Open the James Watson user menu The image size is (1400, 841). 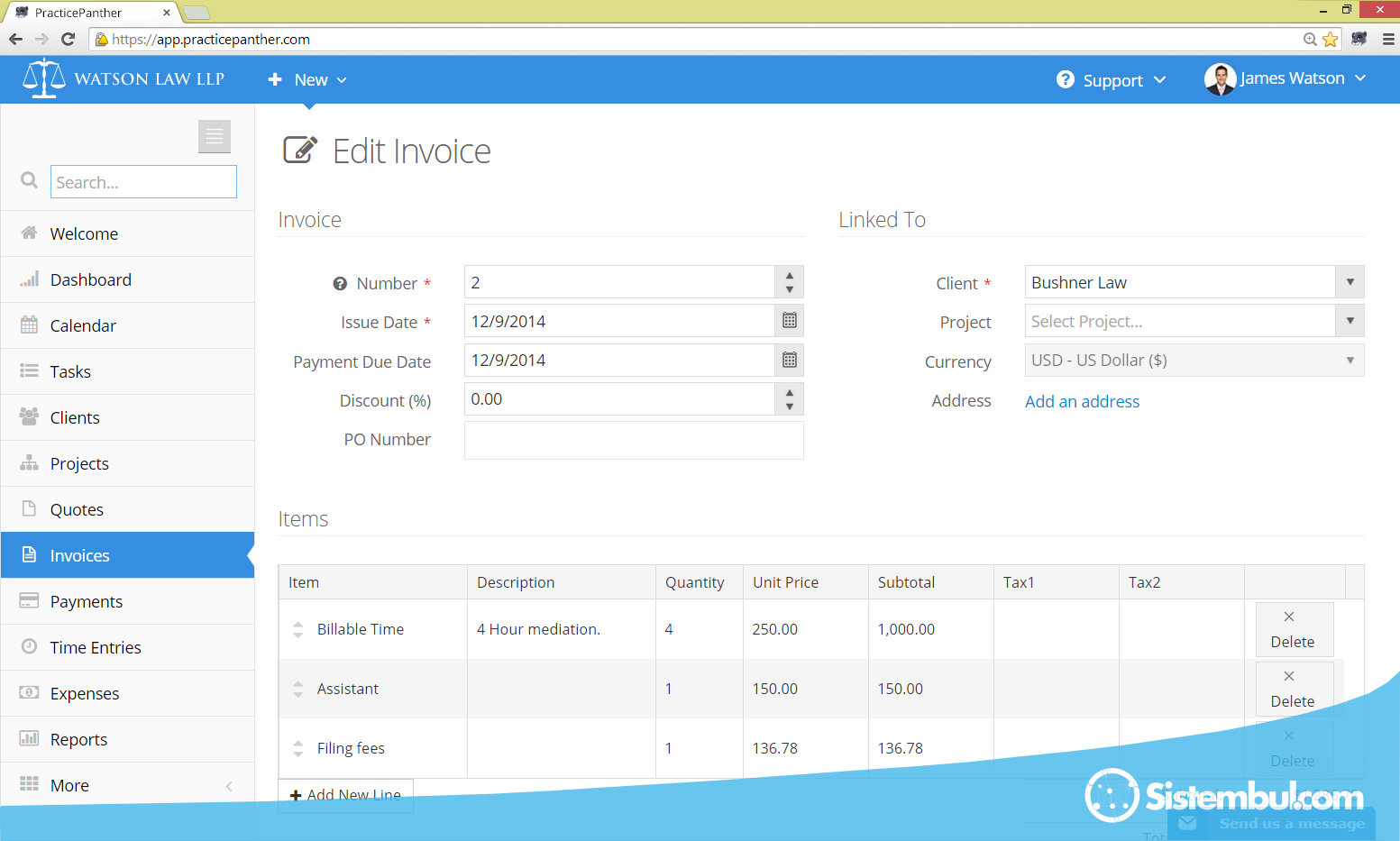click(1286, 79)
